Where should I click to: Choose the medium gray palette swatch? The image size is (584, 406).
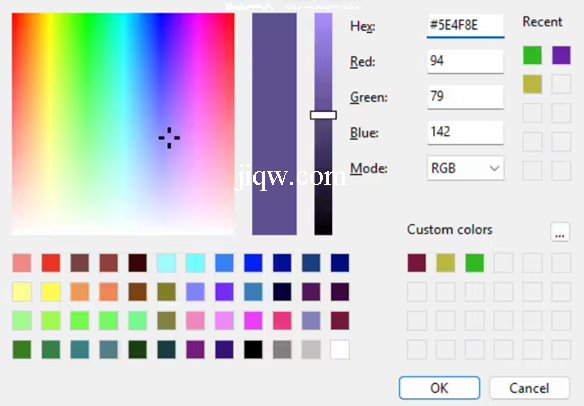point(282,349)
